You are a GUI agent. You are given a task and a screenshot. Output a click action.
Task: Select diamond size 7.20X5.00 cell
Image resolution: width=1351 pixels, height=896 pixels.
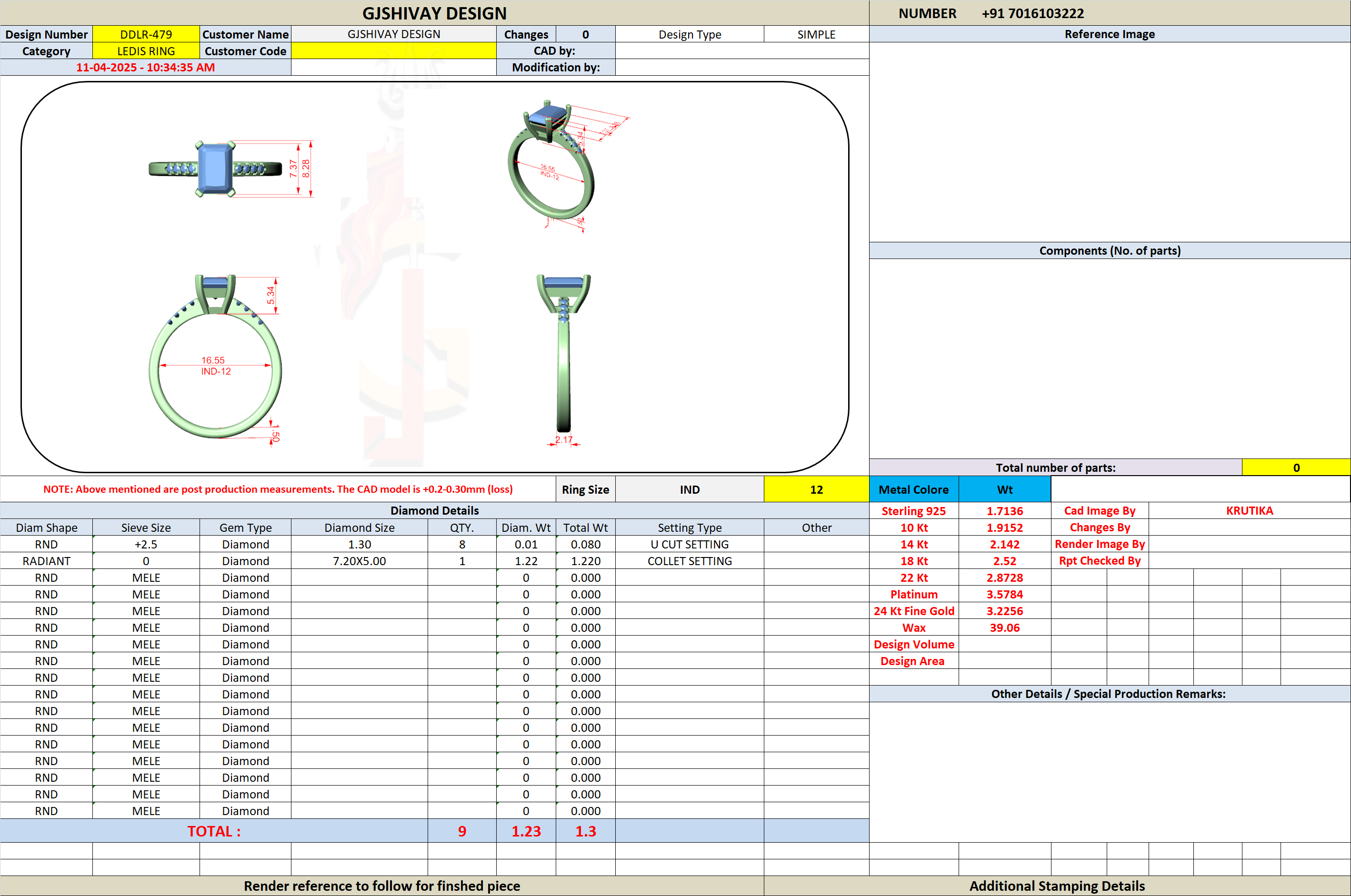[360, 560]
